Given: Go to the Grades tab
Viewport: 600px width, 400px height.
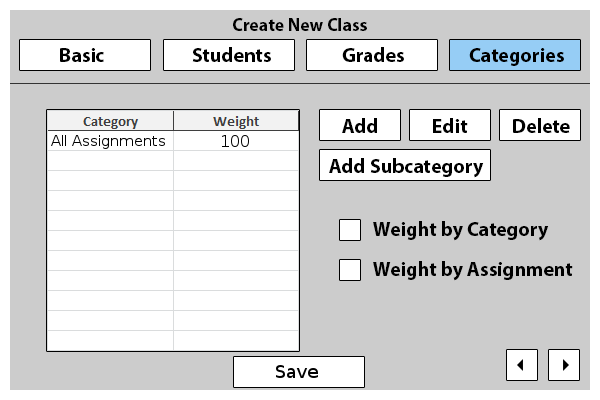Looking at the screenshot, I should [372, 55].
